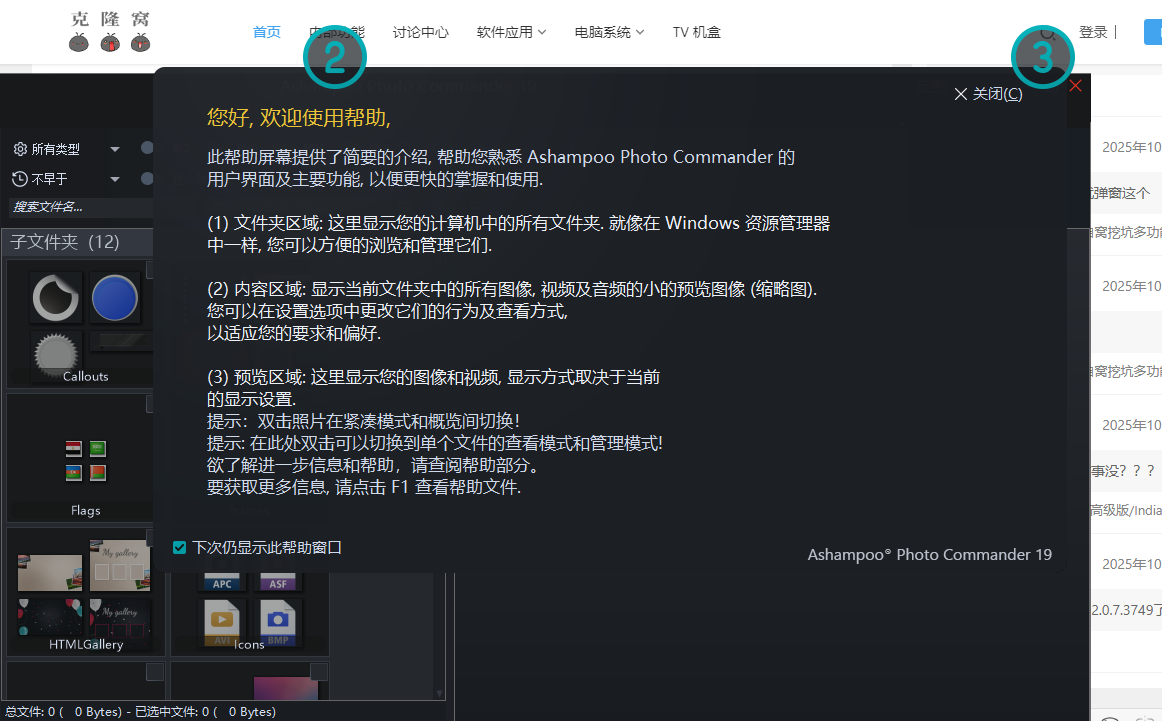Select the blue circle callout shape

point(115,297)
